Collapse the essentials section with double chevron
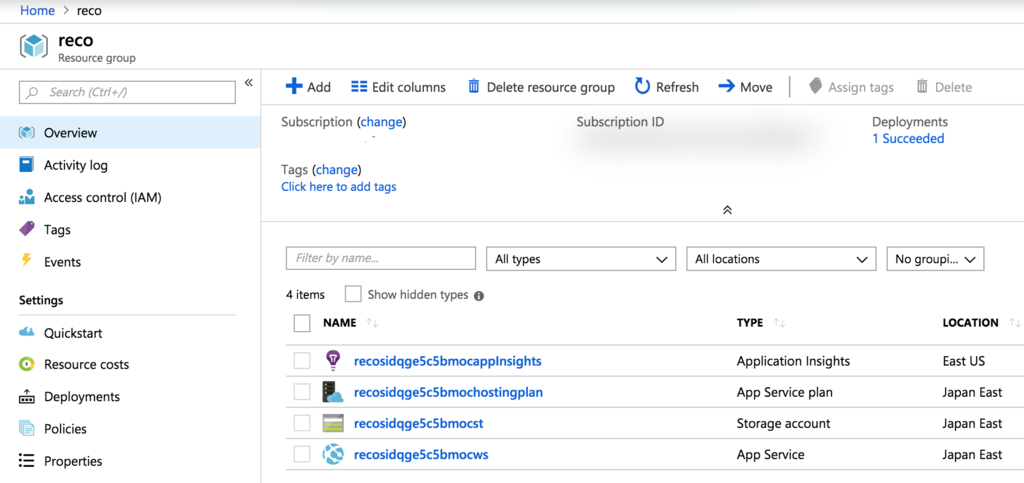This screenshot has width=1024, height=483. [727, 210]
